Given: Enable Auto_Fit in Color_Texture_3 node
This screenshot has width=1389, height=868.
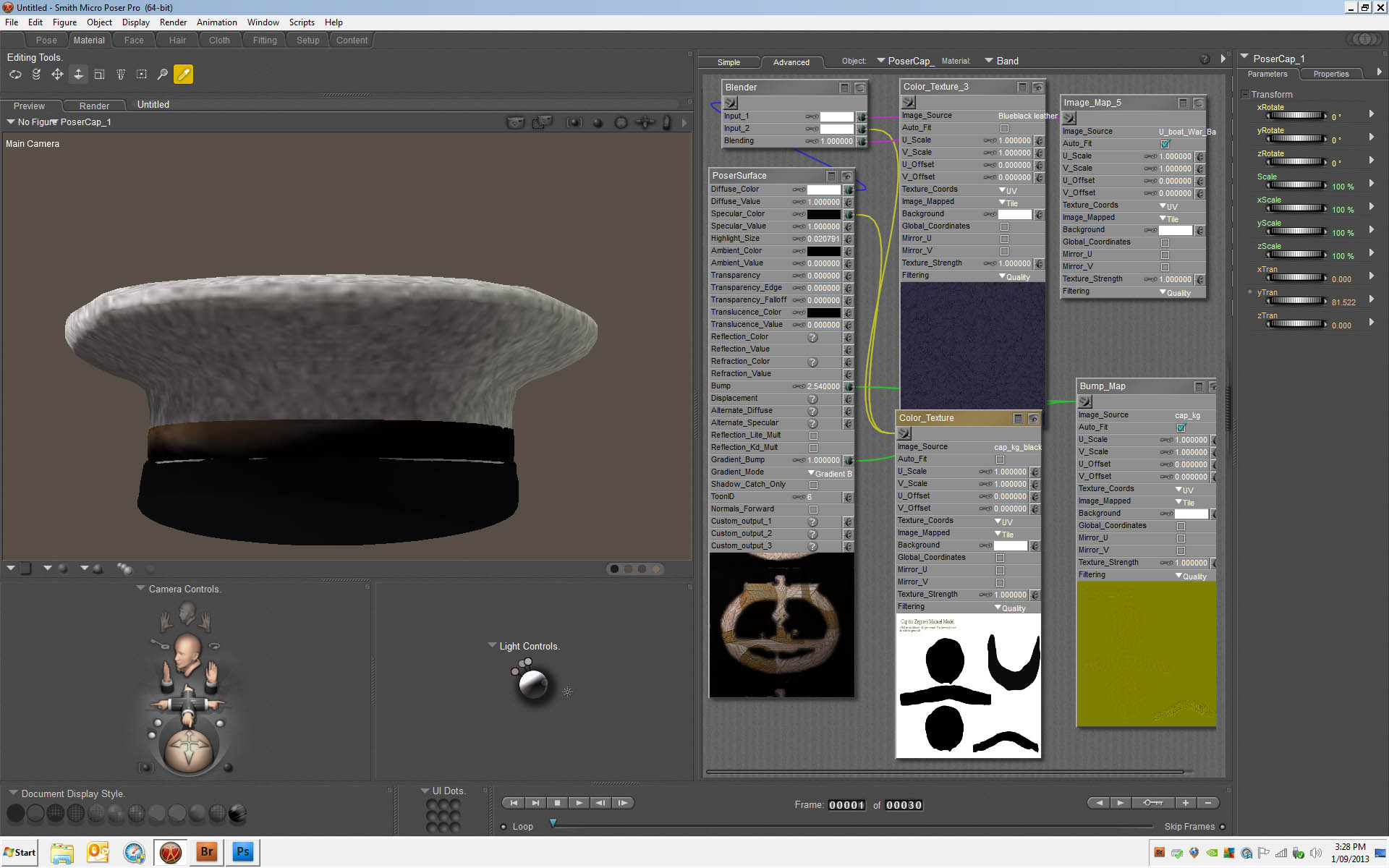Looking at the screenshot, I should click(x=1004, y=128).
